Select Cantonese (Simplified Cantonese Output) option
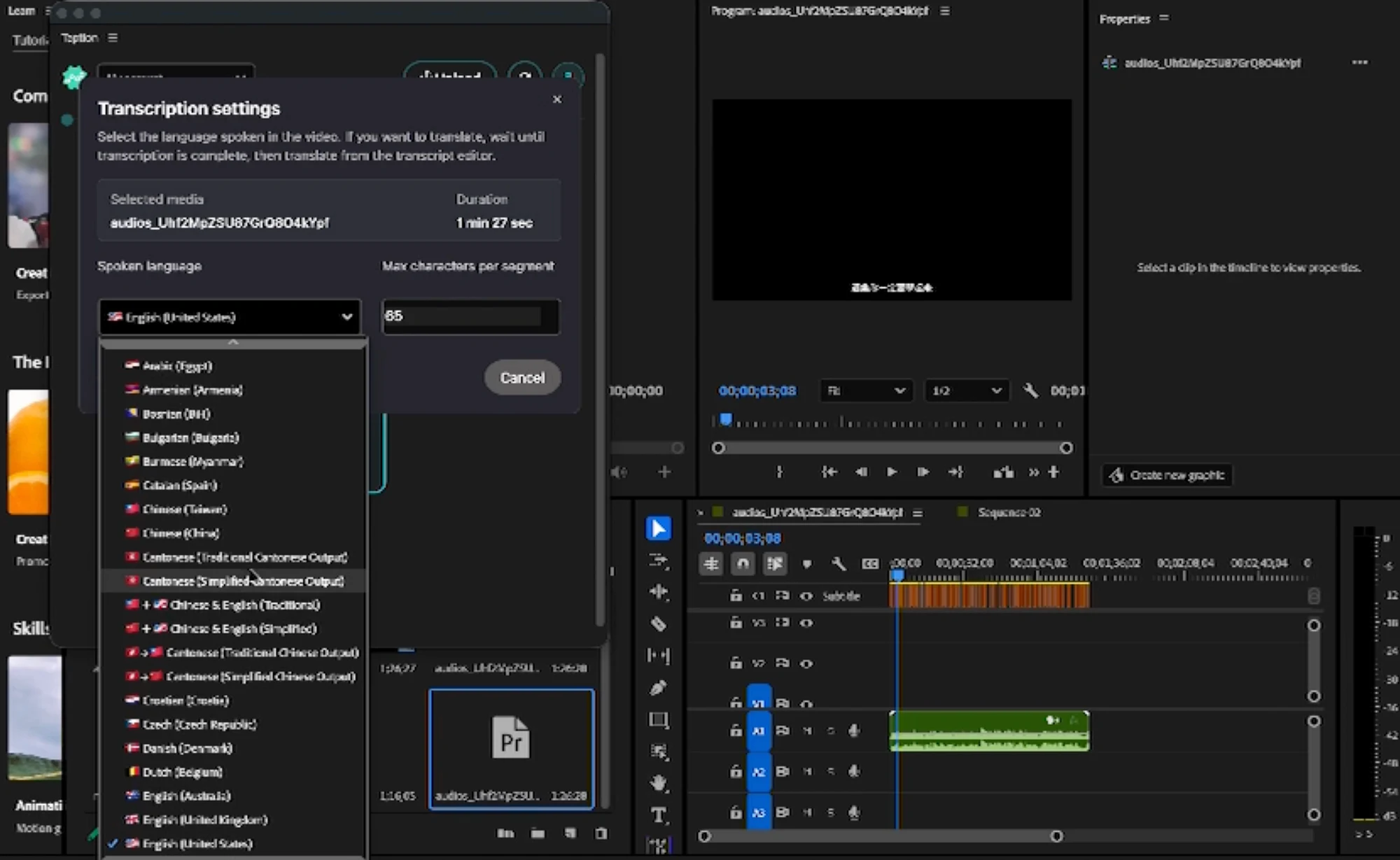Image resolution: width=1400 pixels, height=860 pixels. (234, 581)
